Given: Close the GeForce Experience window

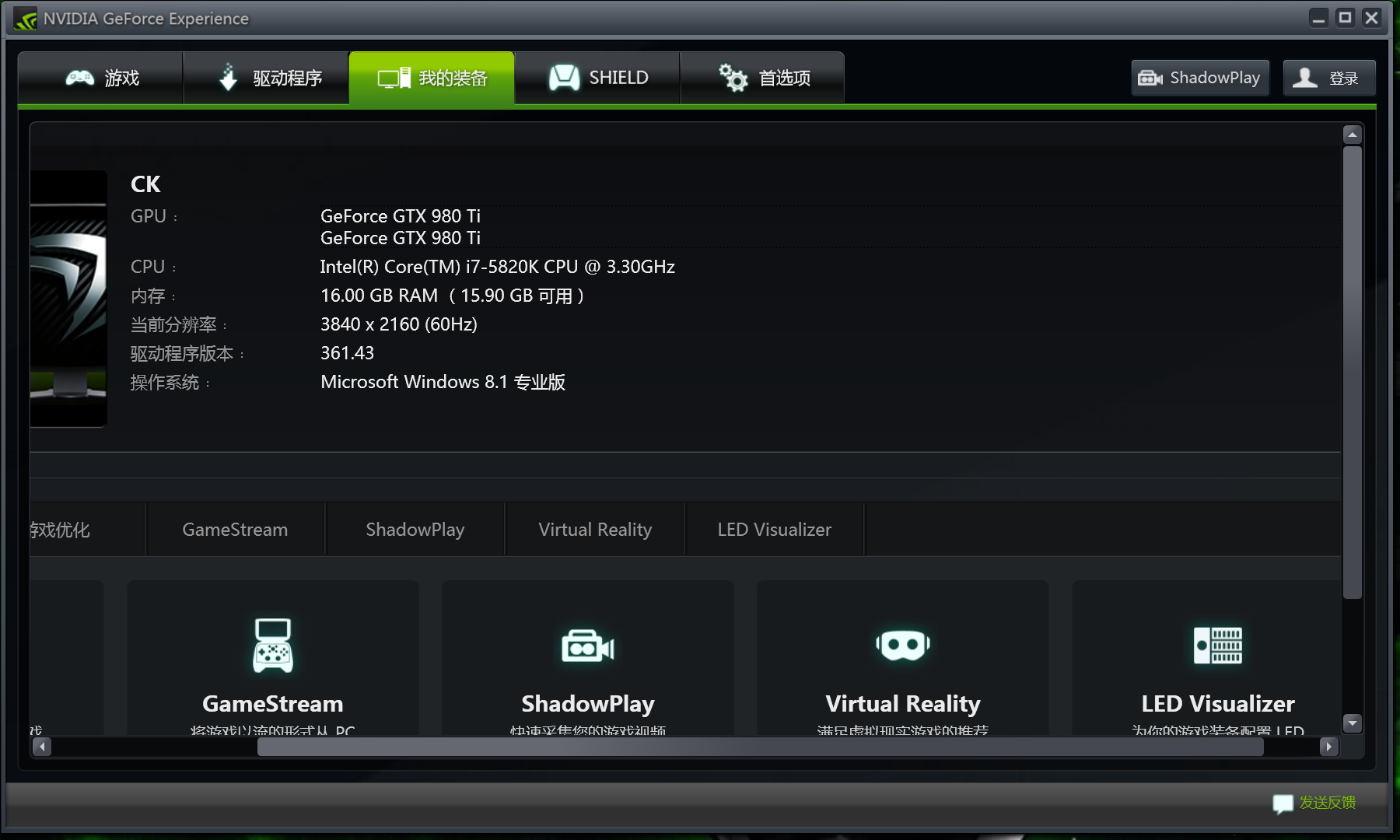Looking at the screenshot, I should pos(1372,18).
